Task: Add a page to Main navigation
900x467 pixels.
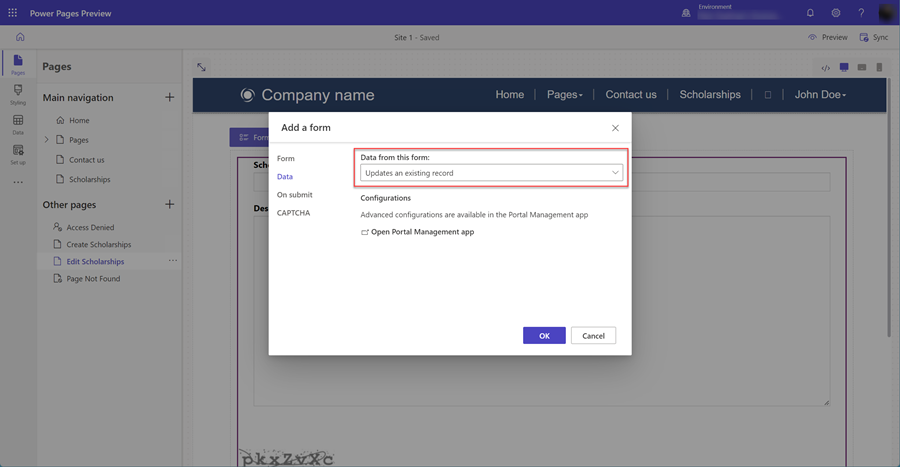Action: pyautogui.click(x=169, y=98)
